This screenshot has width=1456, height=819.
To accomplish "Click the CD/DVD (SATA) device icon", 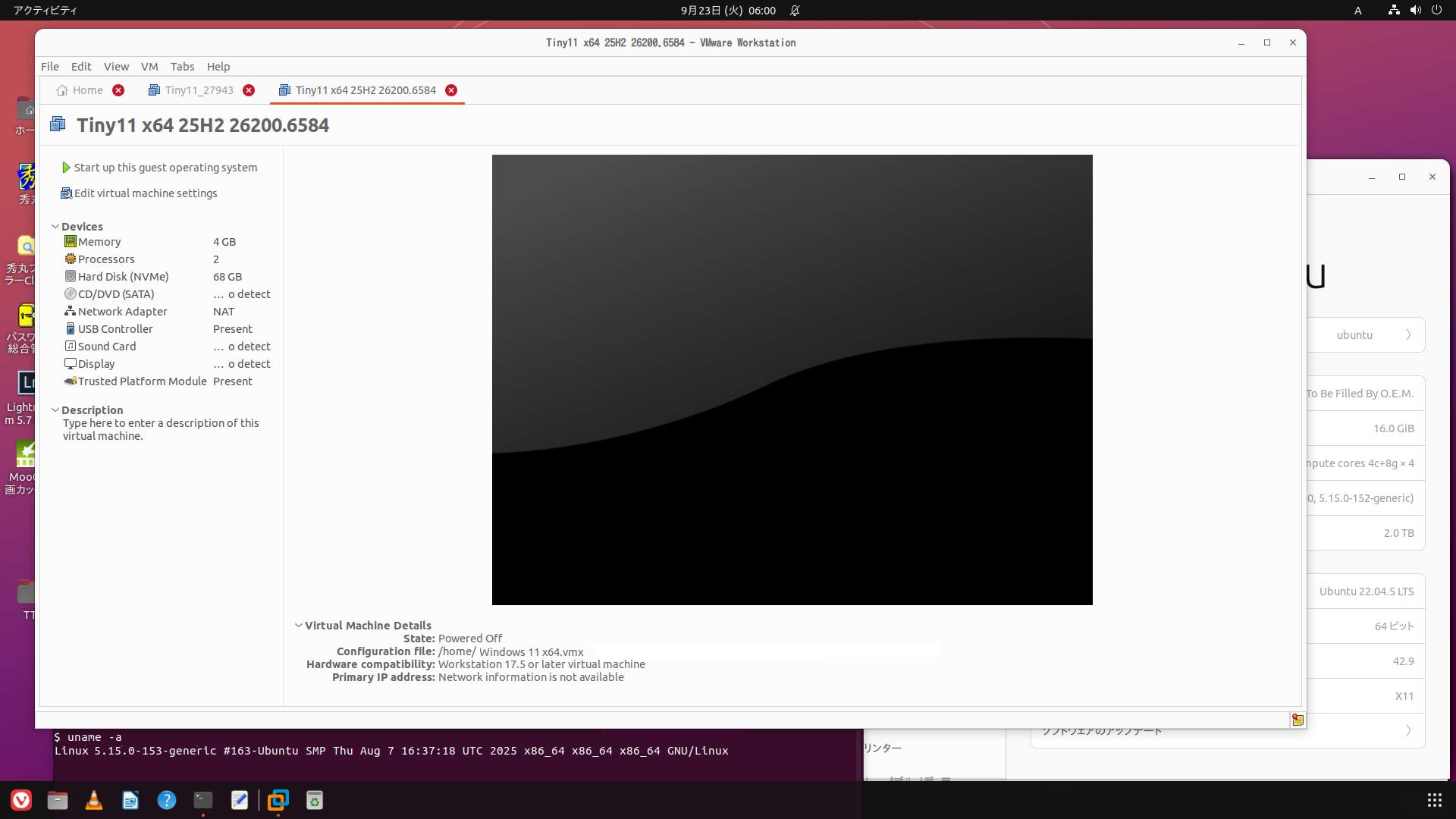I will click(x=70, y=293).
